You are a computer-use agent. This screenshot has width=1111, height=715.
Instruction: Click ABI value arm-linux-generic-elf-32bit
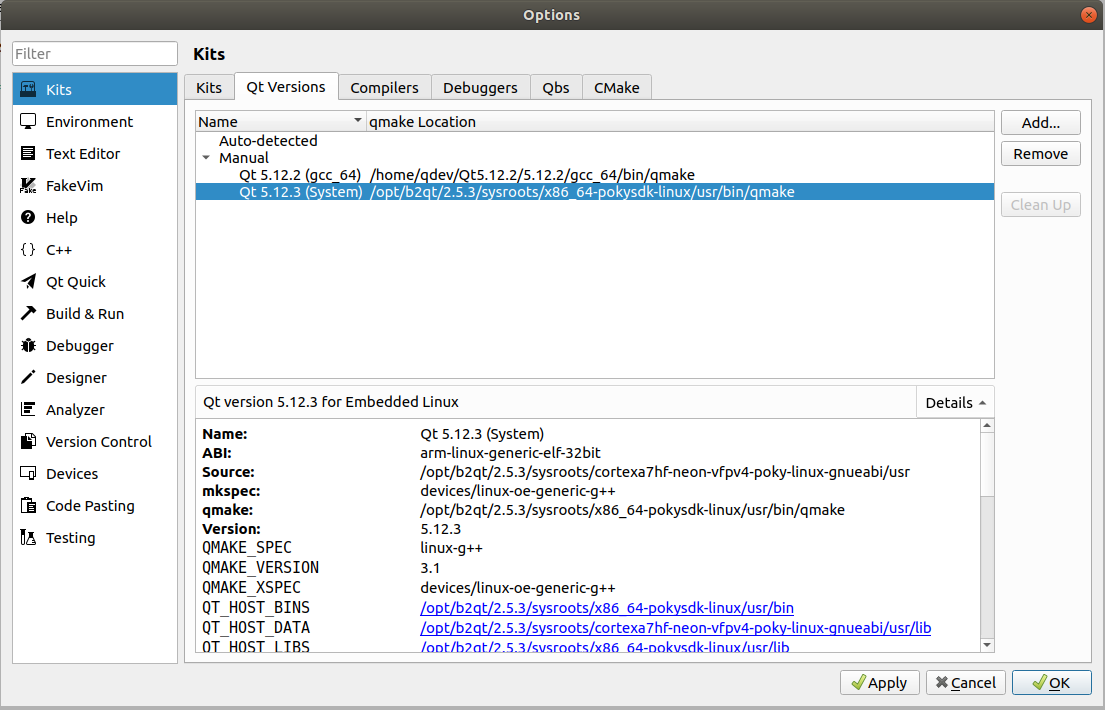click(510, 453)
